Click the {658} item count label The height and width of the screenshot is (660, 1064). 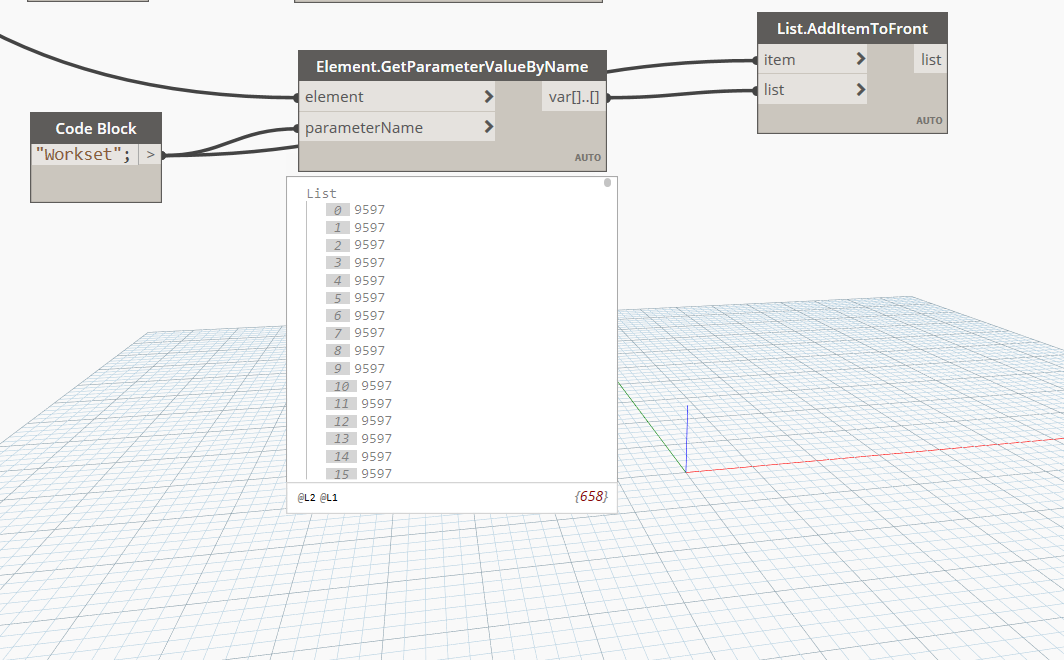click(x=590, y=497)
